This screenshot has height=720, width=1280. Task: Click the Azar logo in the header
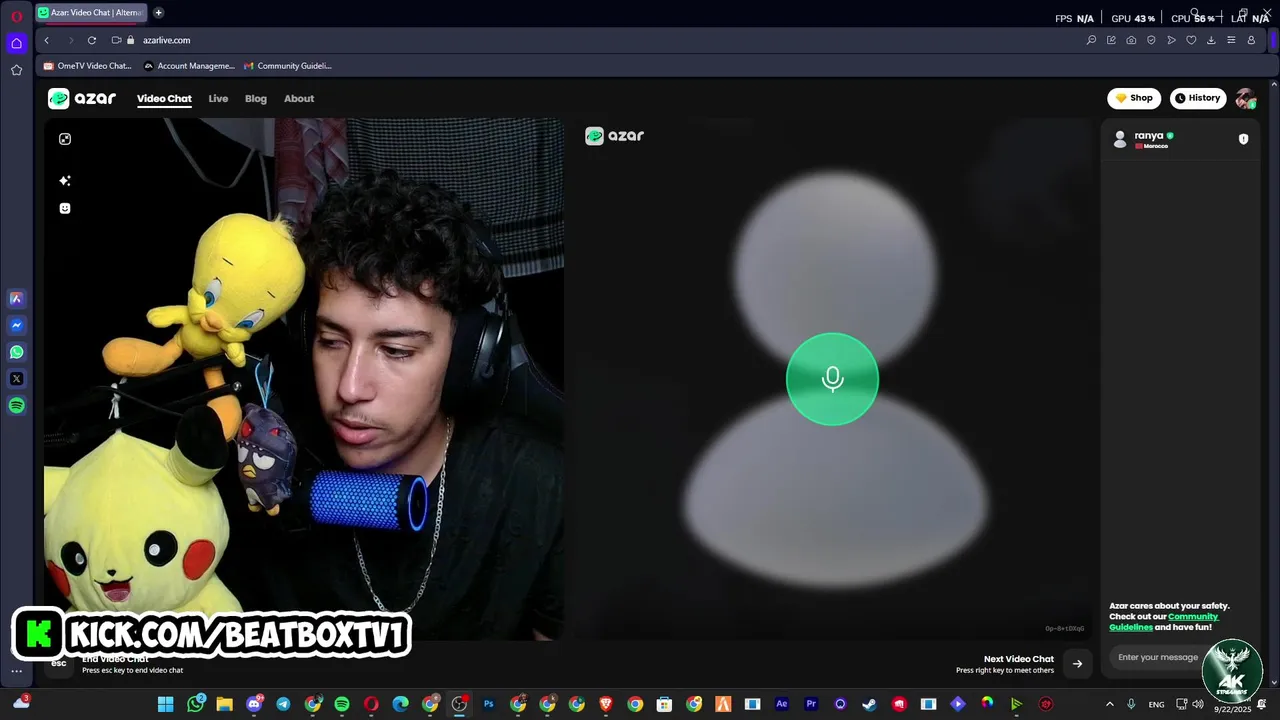[82, 98]
